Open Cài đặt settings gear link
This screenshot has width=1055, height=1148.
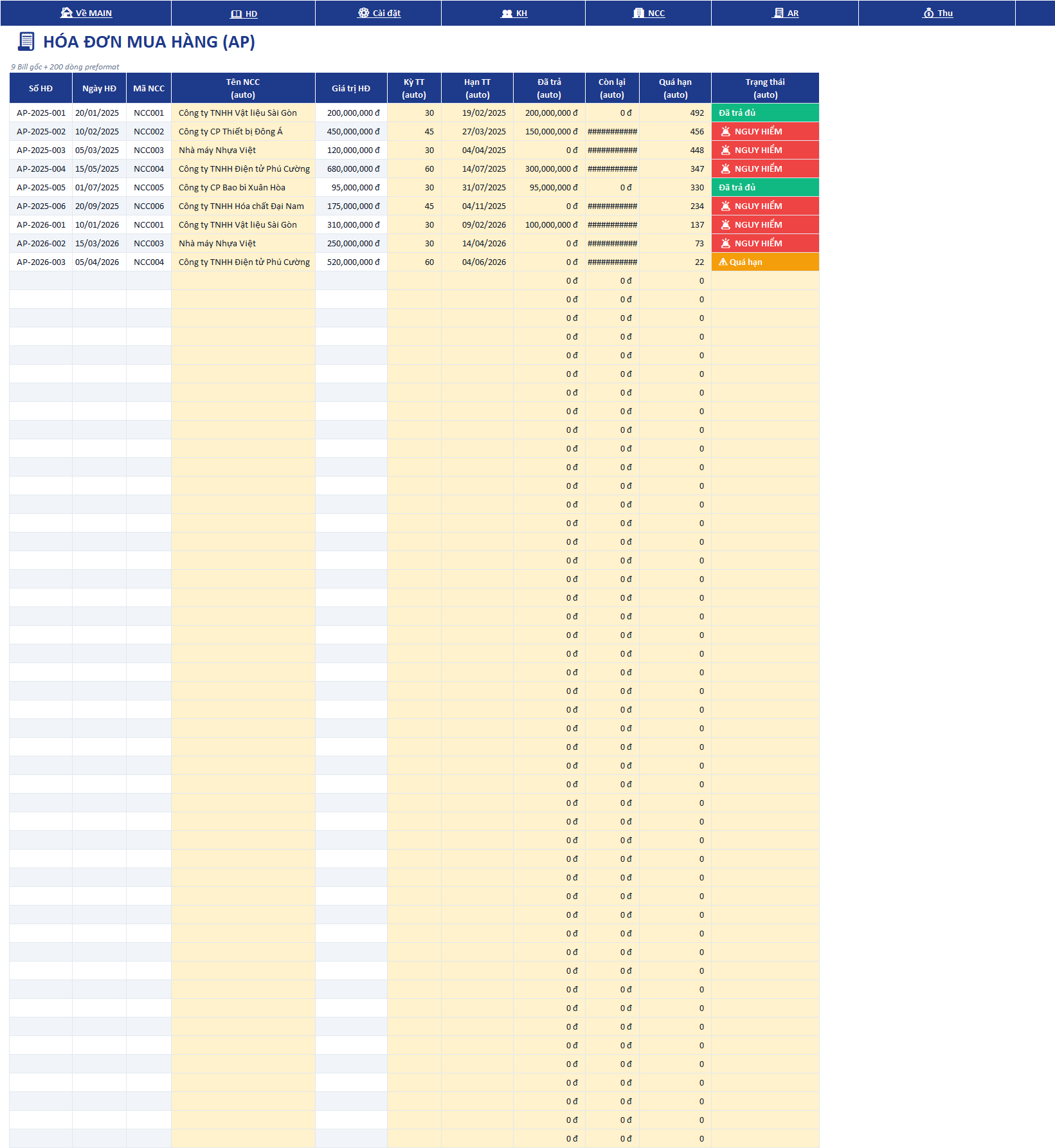[379, 13]
